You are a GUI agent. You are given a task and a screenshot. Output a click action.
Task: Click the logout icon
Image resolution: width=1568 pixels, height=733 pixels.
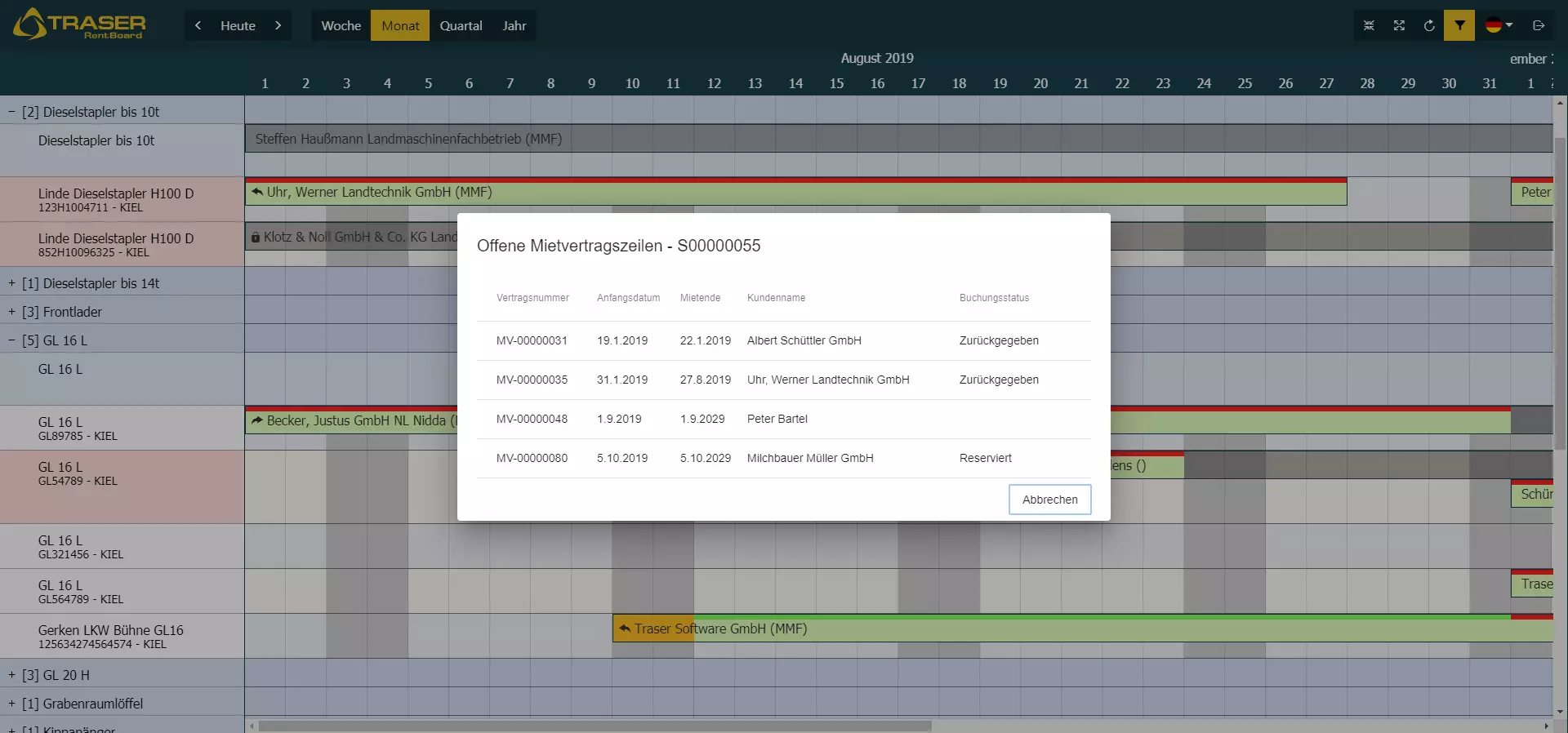(1539, 25)
